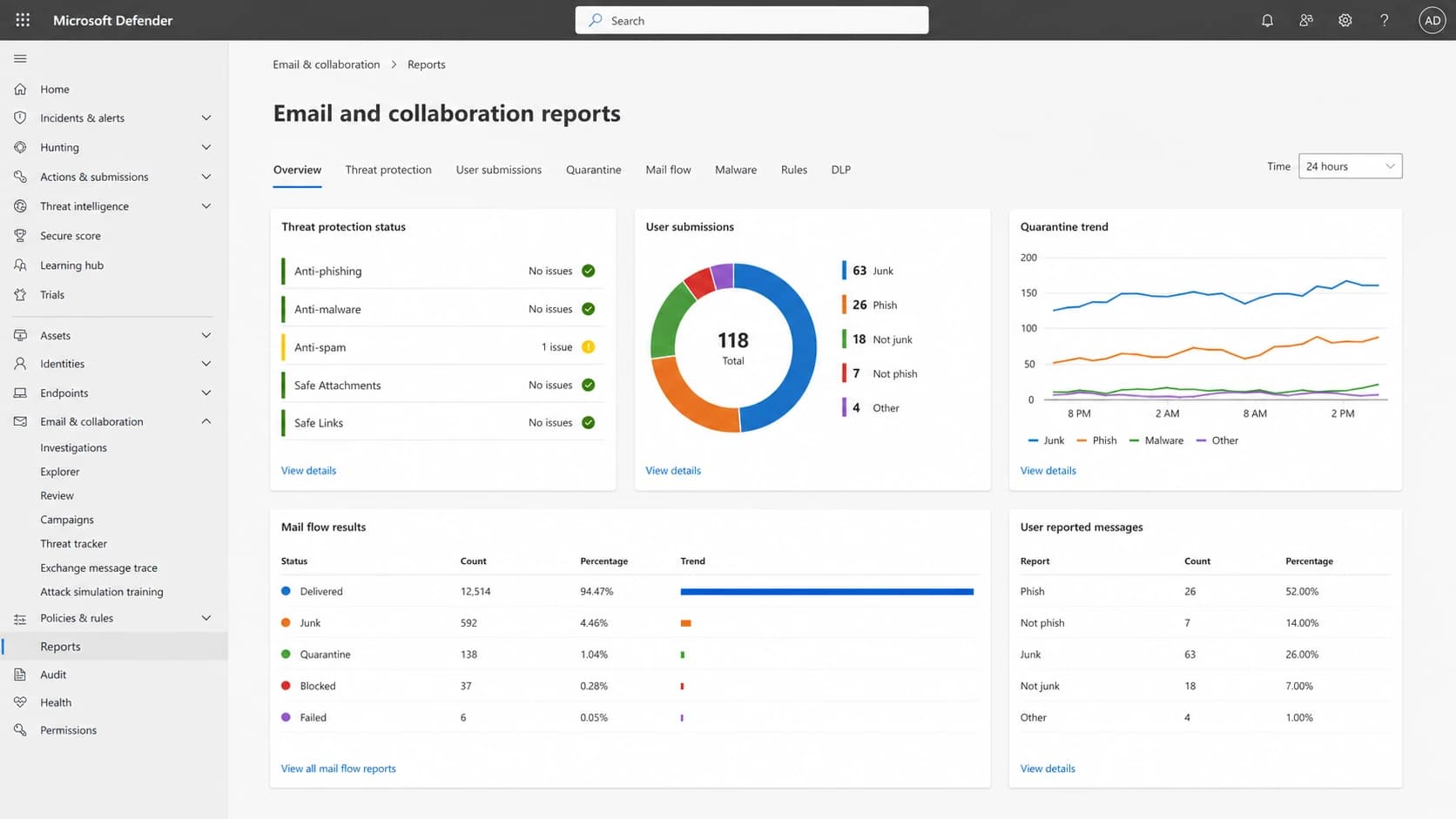Viewport: 1456px width, 819px height.
Task: Open the settings gear
Action: (1345, 20)
